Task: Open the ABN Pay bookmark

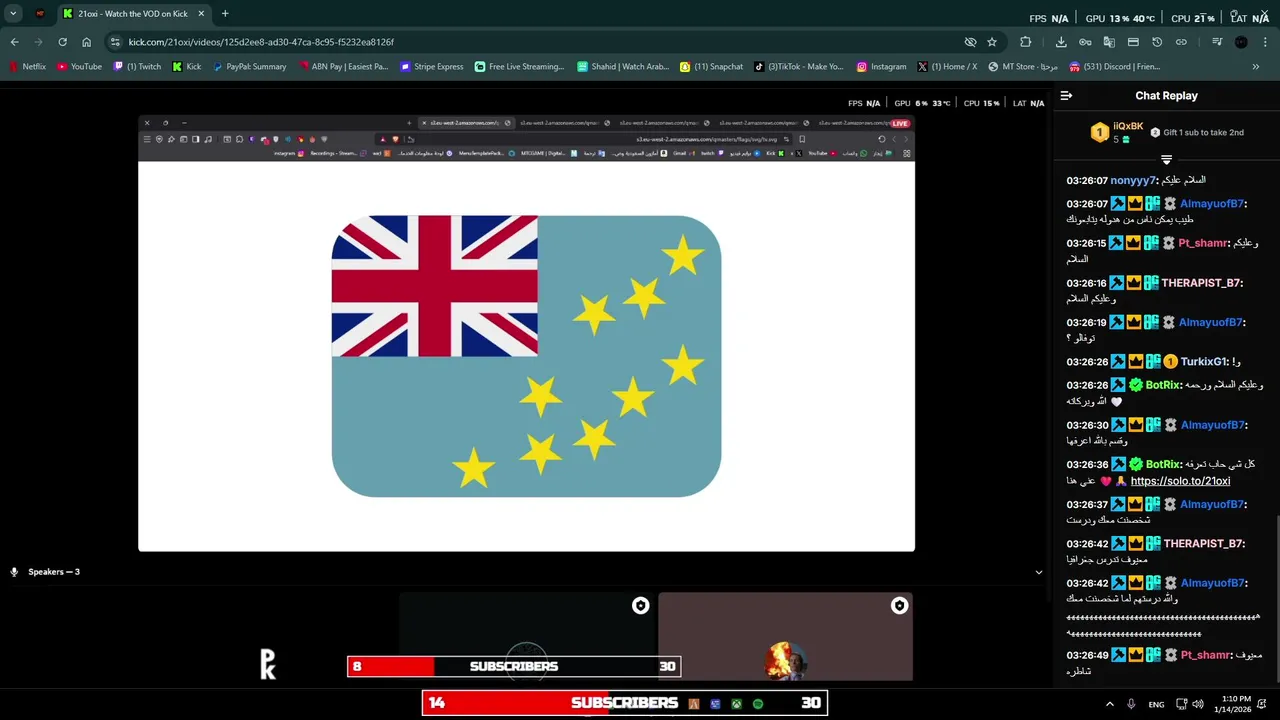Action: pyautogui.click(x=343, y=67)
